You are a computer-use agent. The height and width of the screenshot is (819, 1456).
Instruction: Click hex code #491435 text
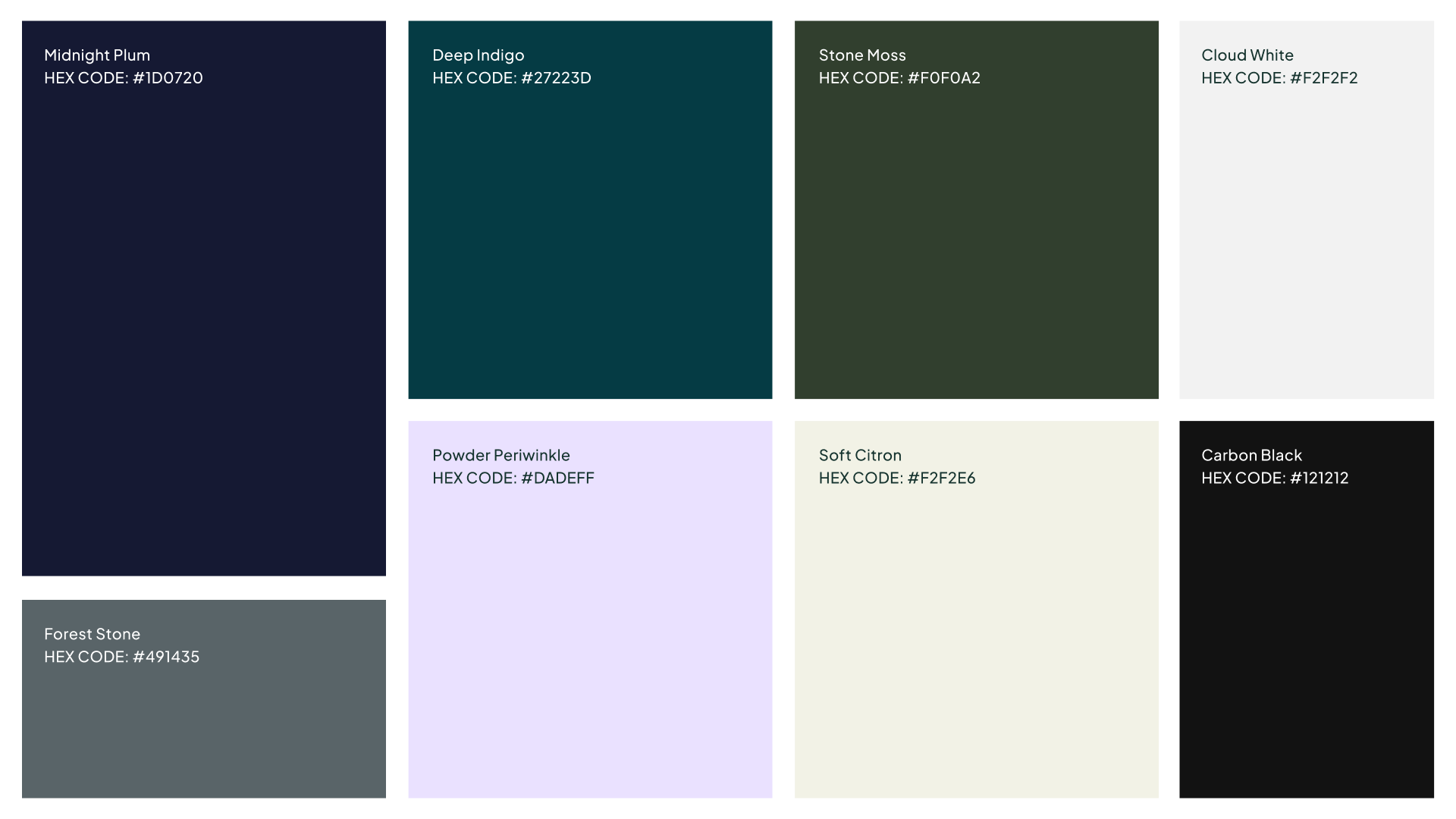(x=122, y=657)
